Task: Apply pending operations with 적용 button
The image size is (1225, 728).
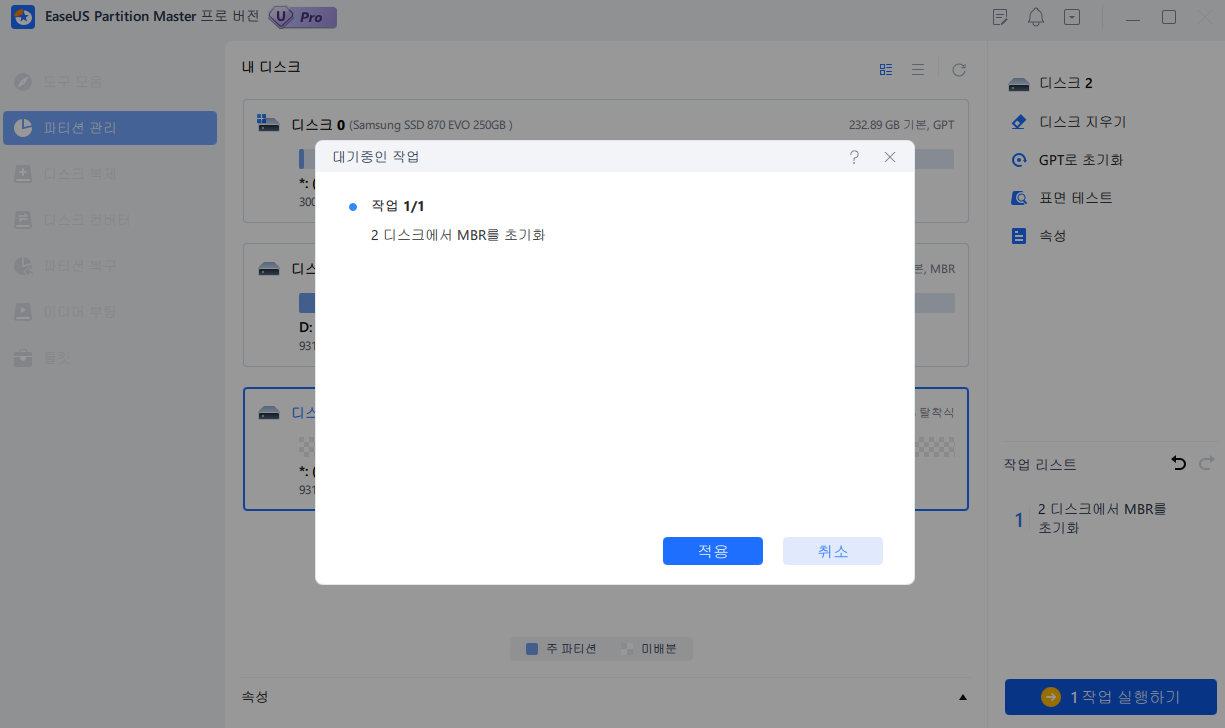Action: [712, 550]
